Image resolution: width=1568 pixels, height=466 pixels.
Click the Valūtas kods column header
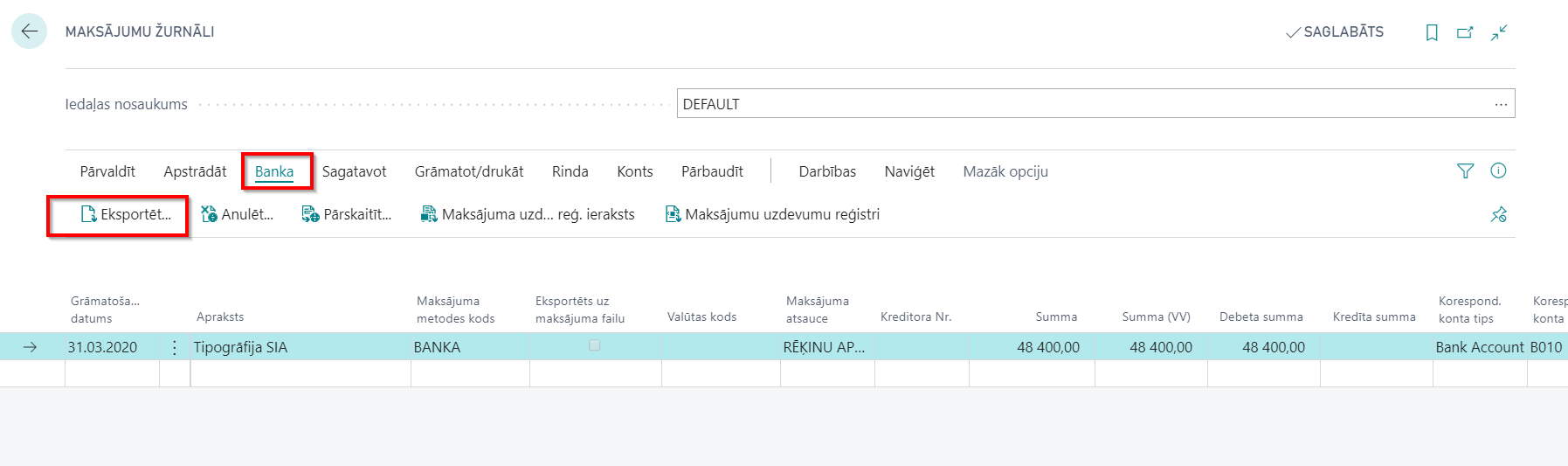point(701,317)
